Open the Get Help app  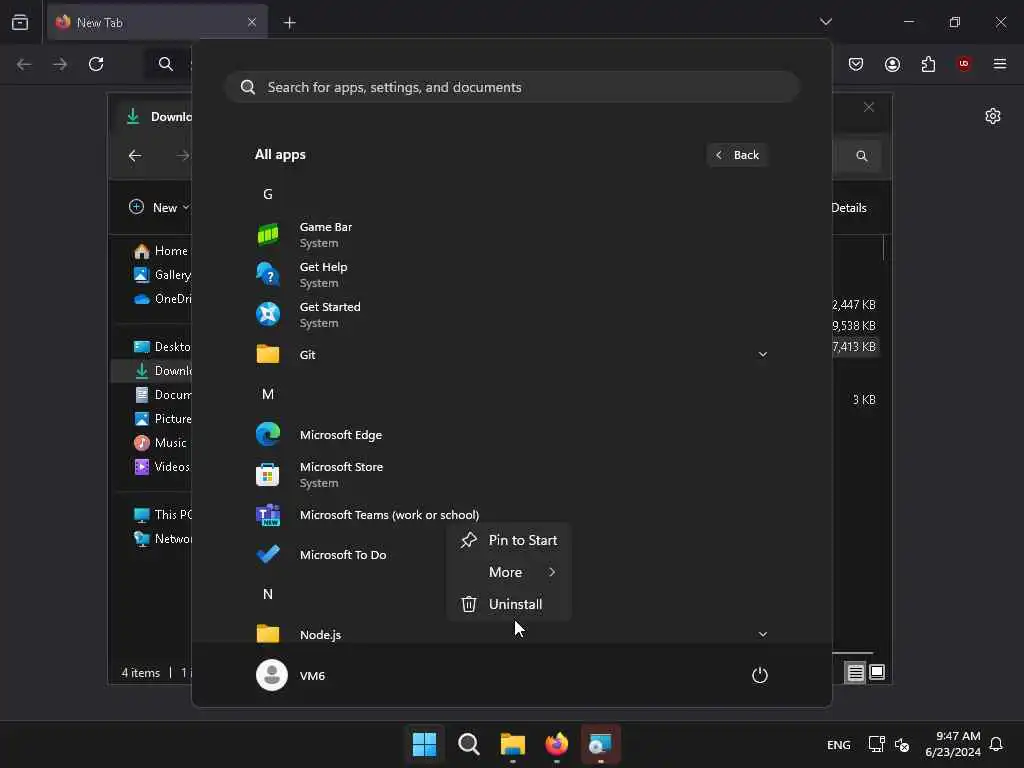pos(511,274)
